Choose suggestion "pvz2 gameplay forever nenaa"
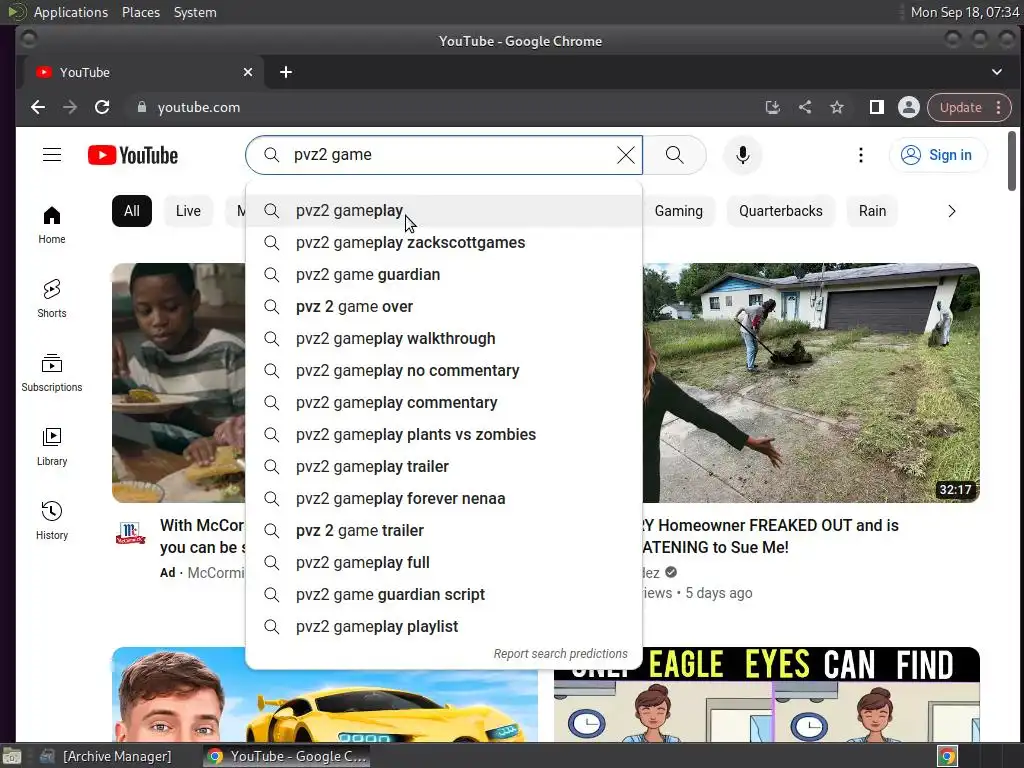The width and height of the screenshot is (1024, 768). pyautogui.click(x=444, y=499)
